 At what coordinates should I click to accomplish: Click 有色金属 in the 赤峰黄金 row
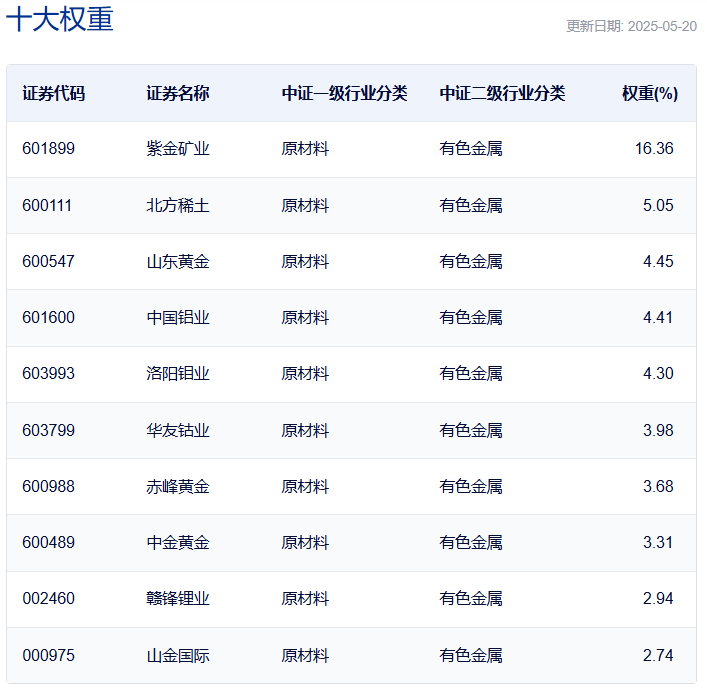pos(471,486)
